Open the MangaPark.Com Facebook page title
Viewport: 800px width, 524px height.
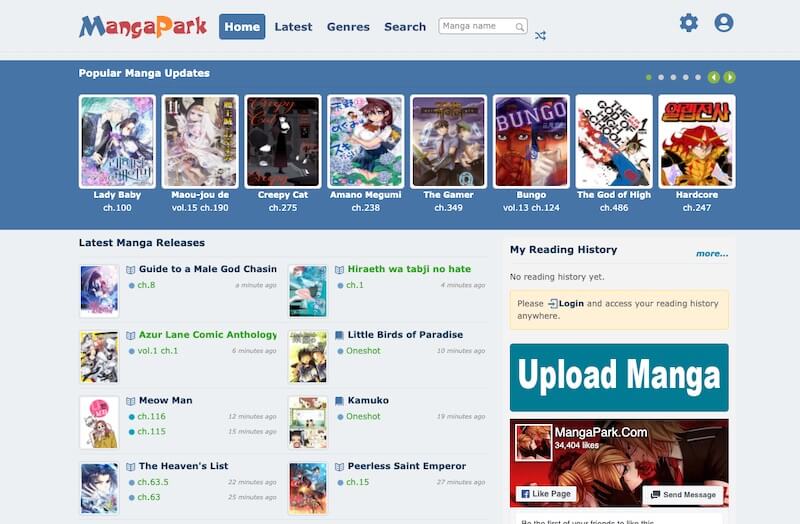[x=601, y=433]
